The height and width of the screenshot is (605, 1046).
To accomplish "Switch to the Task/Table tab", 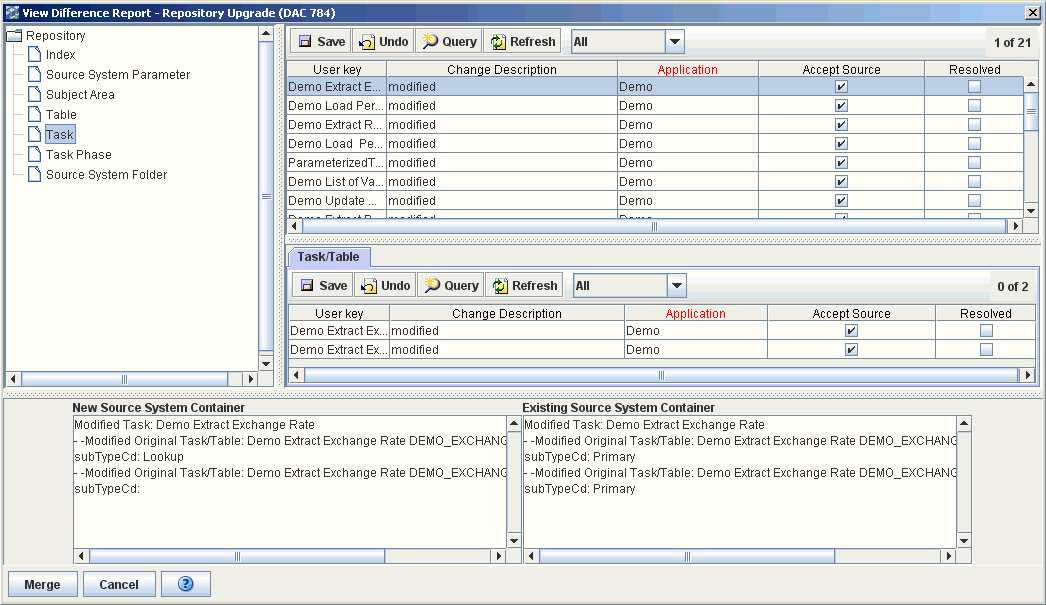I will 328,257.
